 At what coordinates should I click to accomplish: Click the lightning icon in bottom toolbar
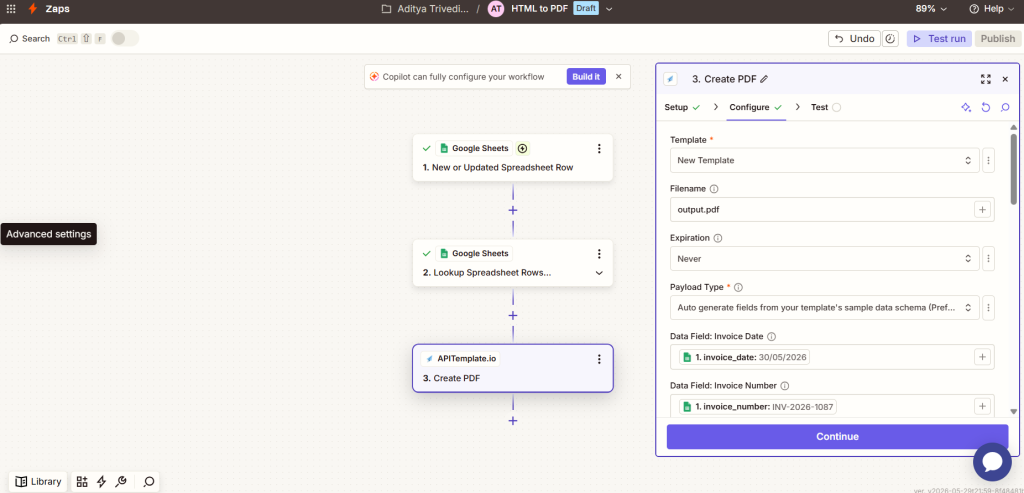101,482
